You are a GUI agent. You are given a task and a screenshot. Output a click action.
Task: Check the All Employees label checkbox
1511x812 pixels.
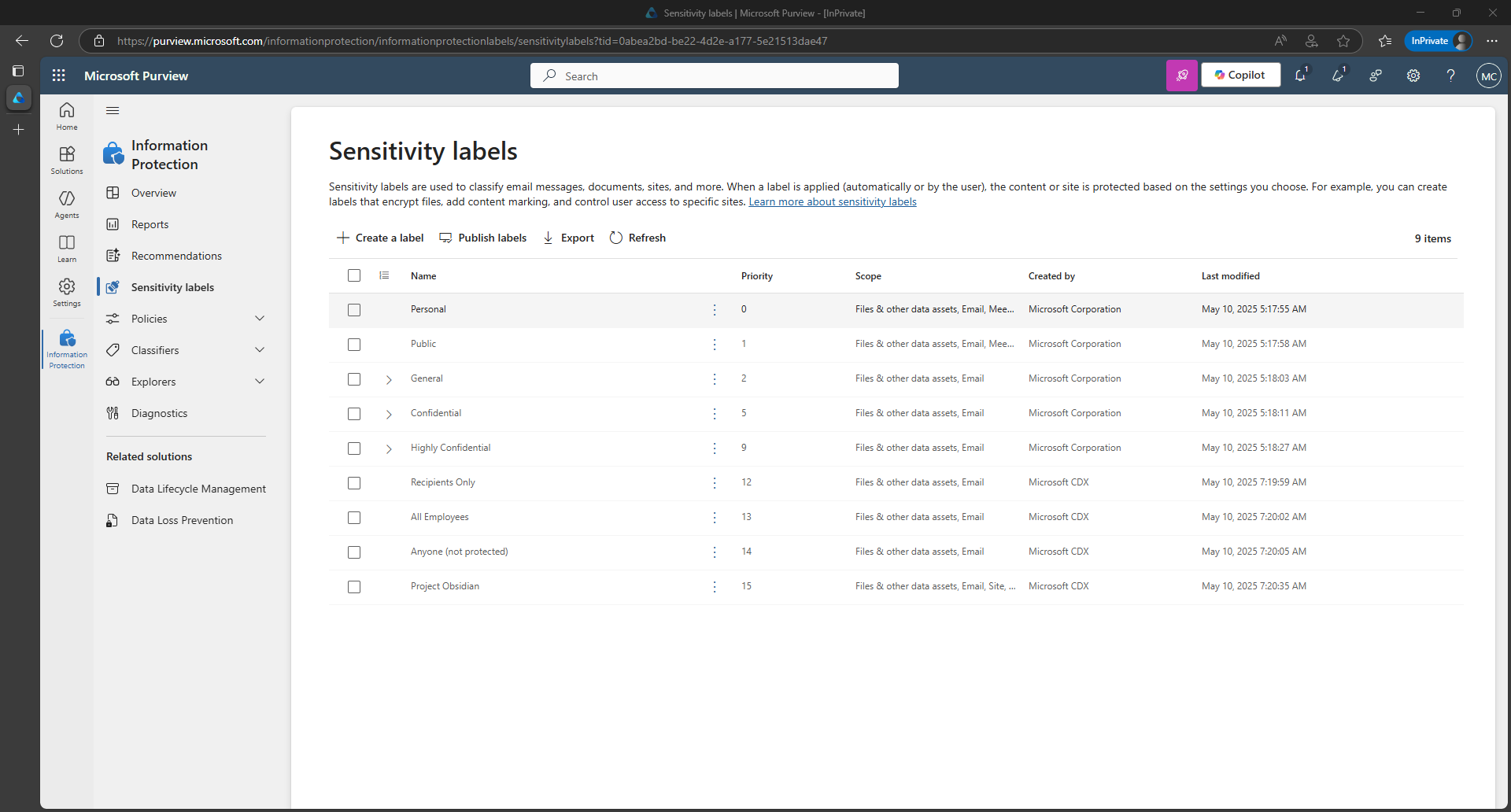(354, 518)
